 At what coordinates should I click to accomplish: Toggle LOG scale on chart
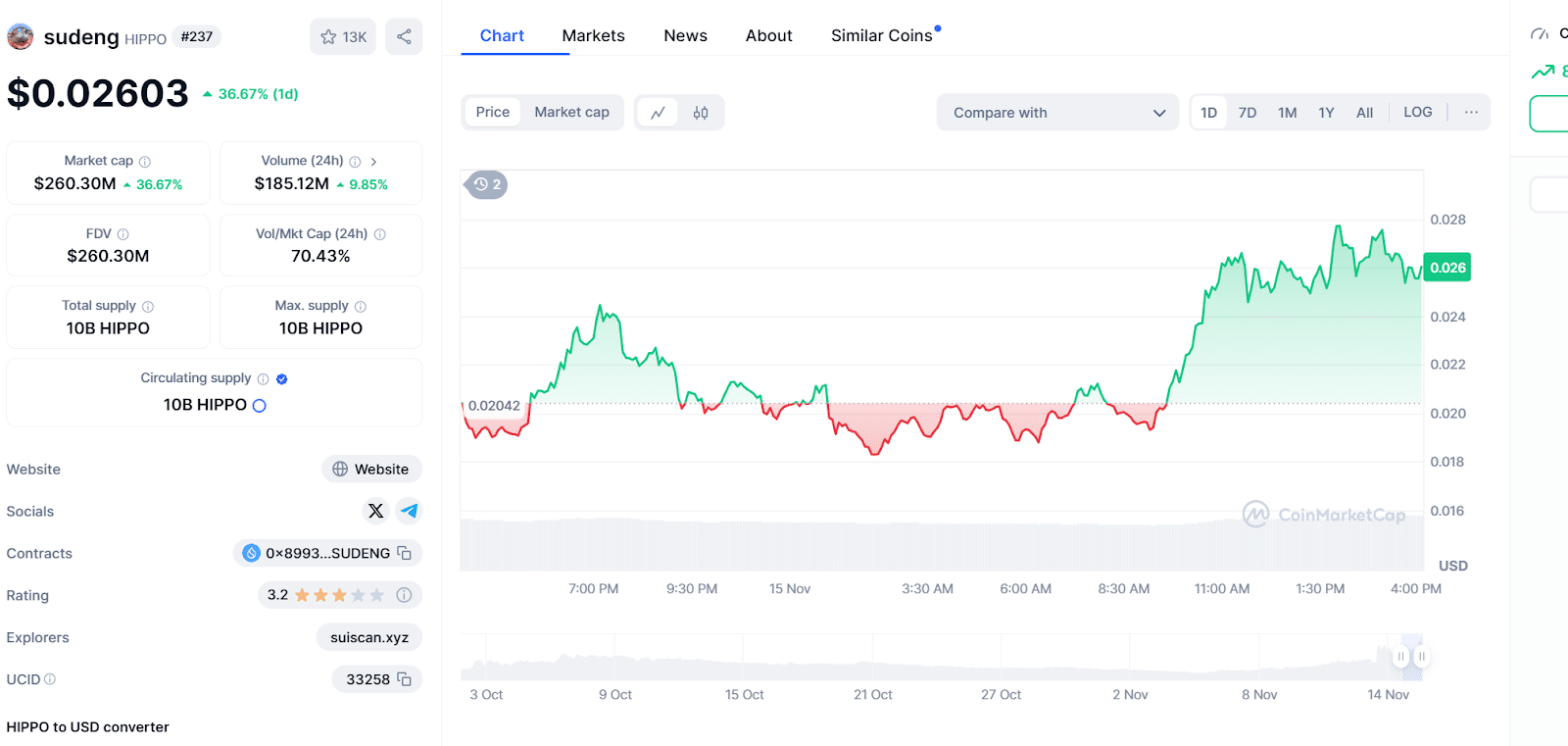[1418, 113]
